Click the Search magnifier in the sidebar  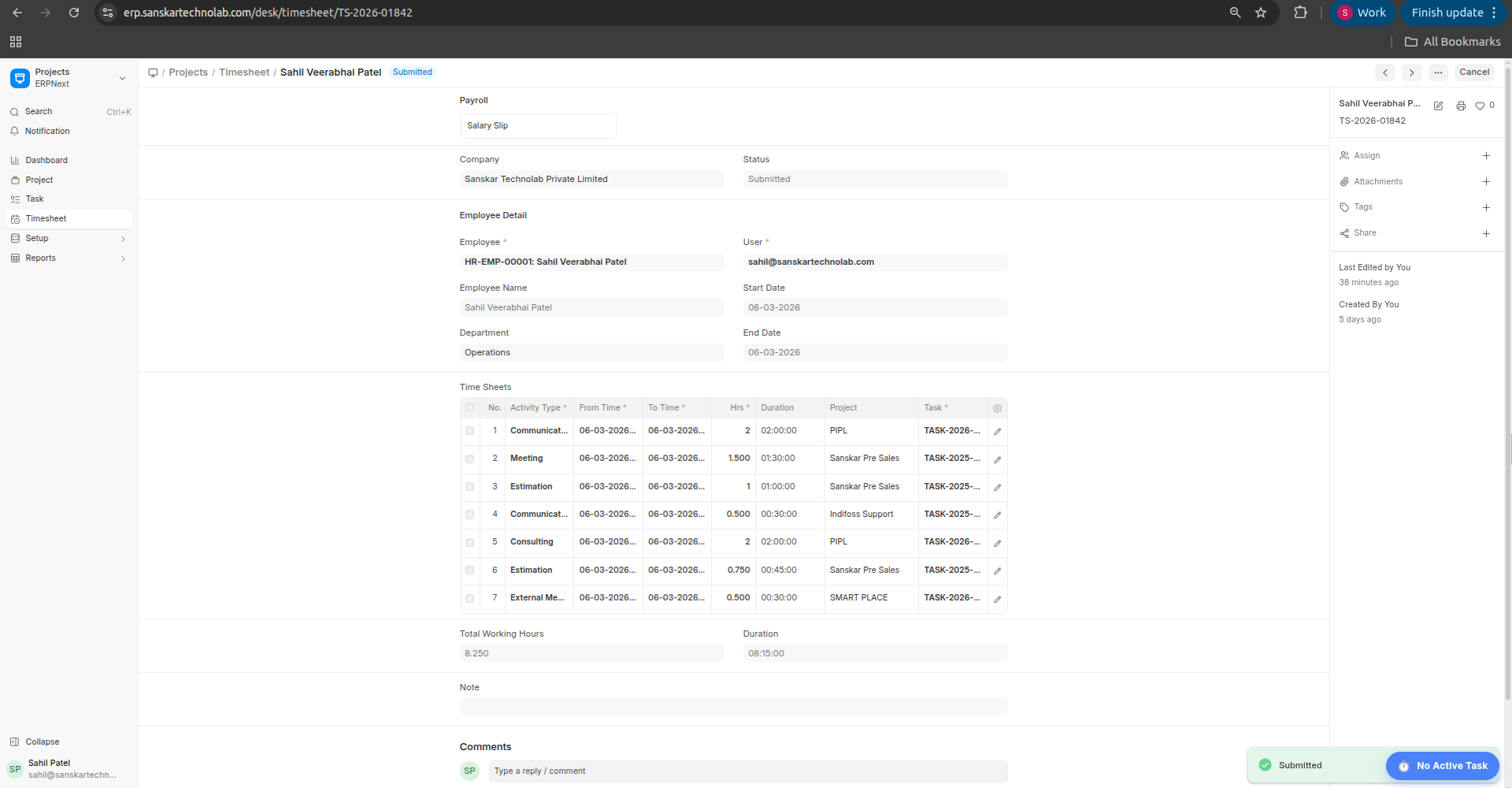coord(38,111)
